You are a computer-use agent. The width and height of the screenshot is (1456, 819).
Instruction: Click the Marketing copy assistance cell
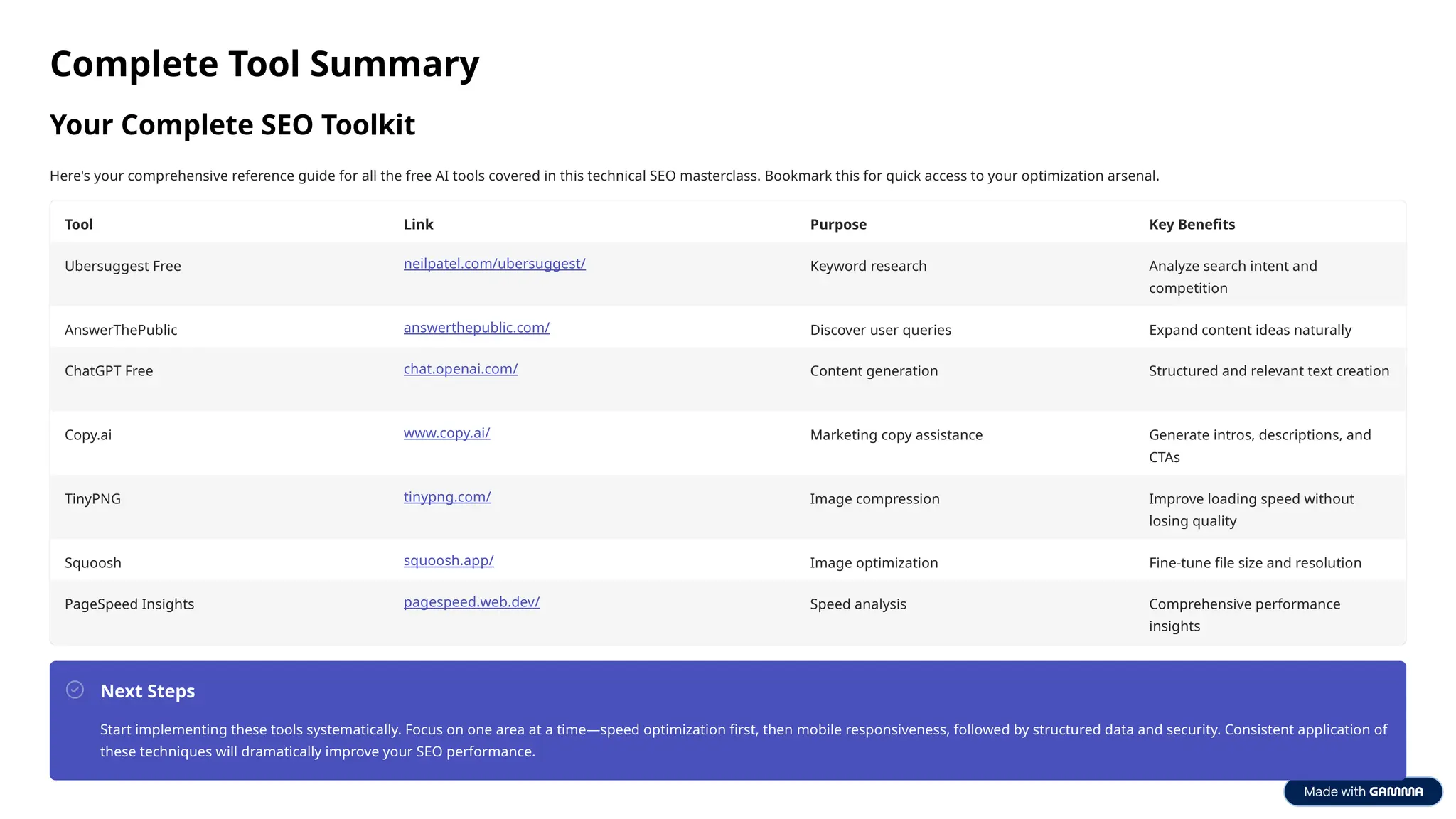[896, 435]
